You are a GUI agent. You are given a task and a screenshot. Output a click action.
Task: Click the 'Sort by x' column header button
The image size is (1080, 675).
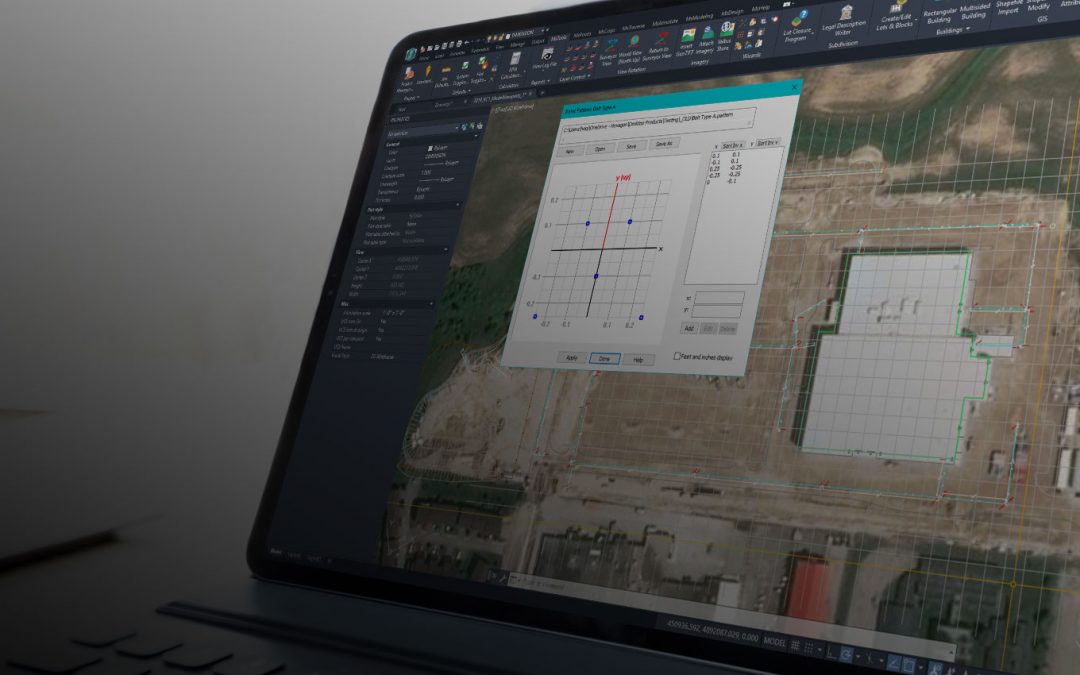pyautogui.click(x=733, y=144)
